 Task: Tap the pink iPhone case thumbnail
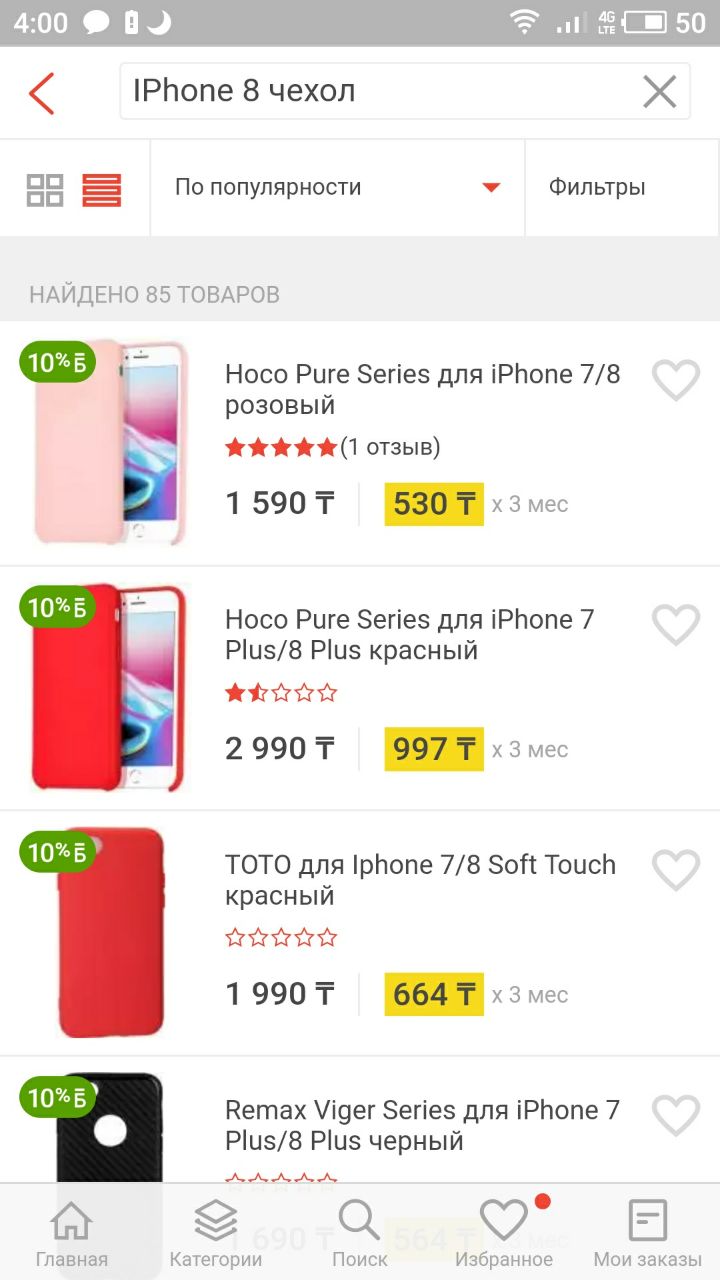point(110,443)
